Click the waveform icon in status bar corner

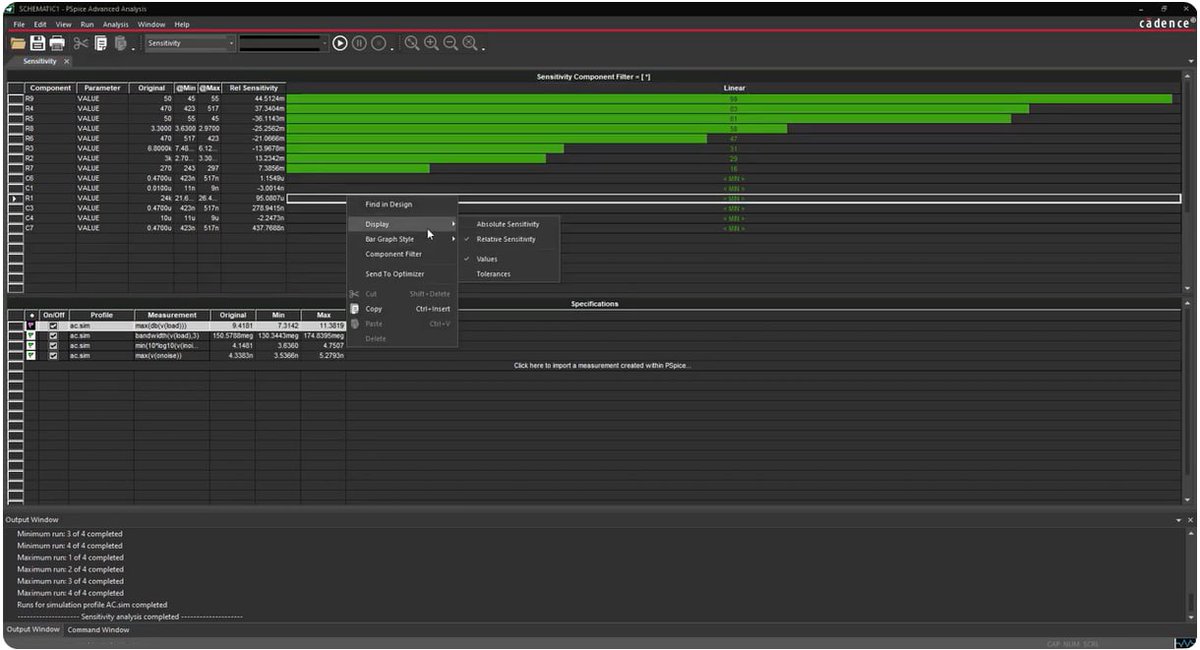1184,643
